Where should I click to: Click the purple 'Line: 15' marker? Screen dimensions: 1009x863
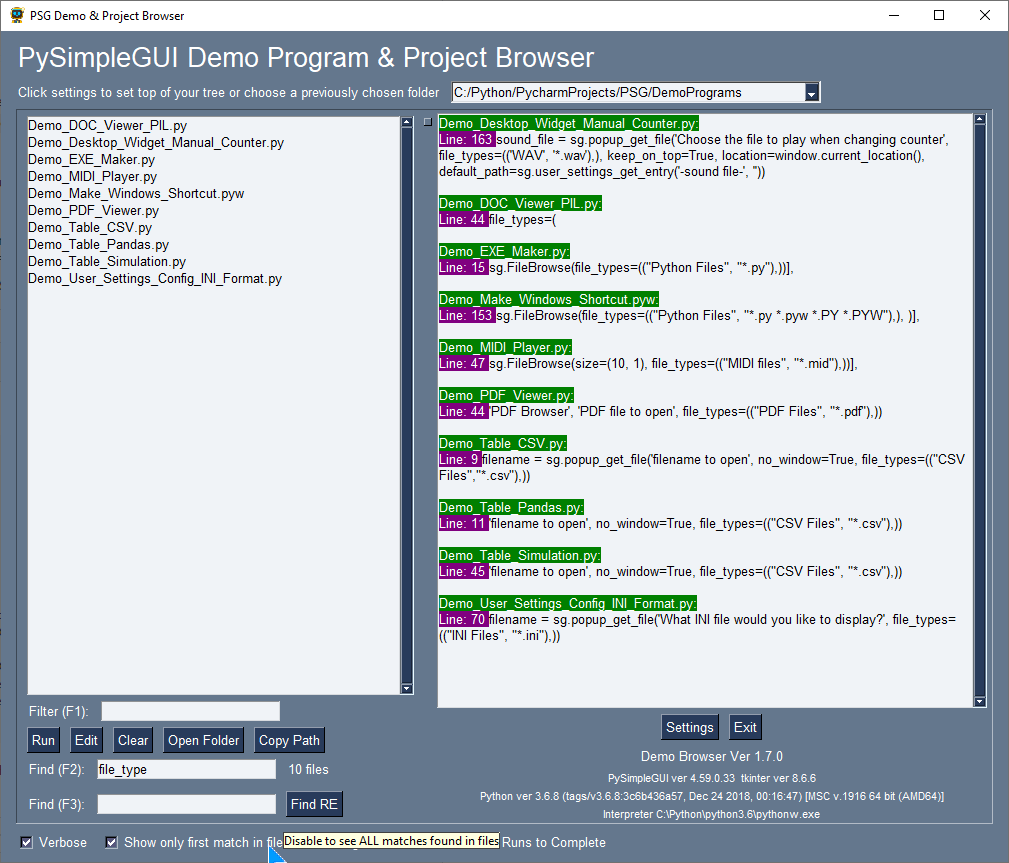pyautogui.click(x=463, y=268)
